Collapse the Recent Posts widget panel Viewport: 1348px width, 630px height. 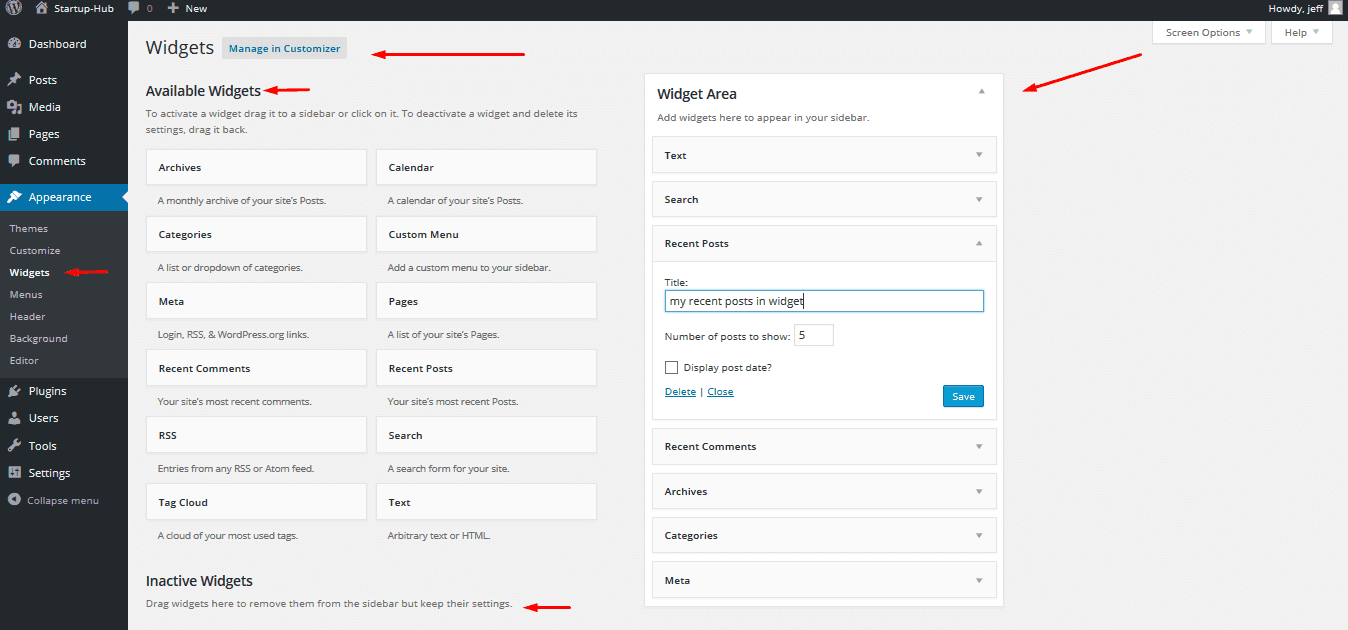(x=979, y=243)
